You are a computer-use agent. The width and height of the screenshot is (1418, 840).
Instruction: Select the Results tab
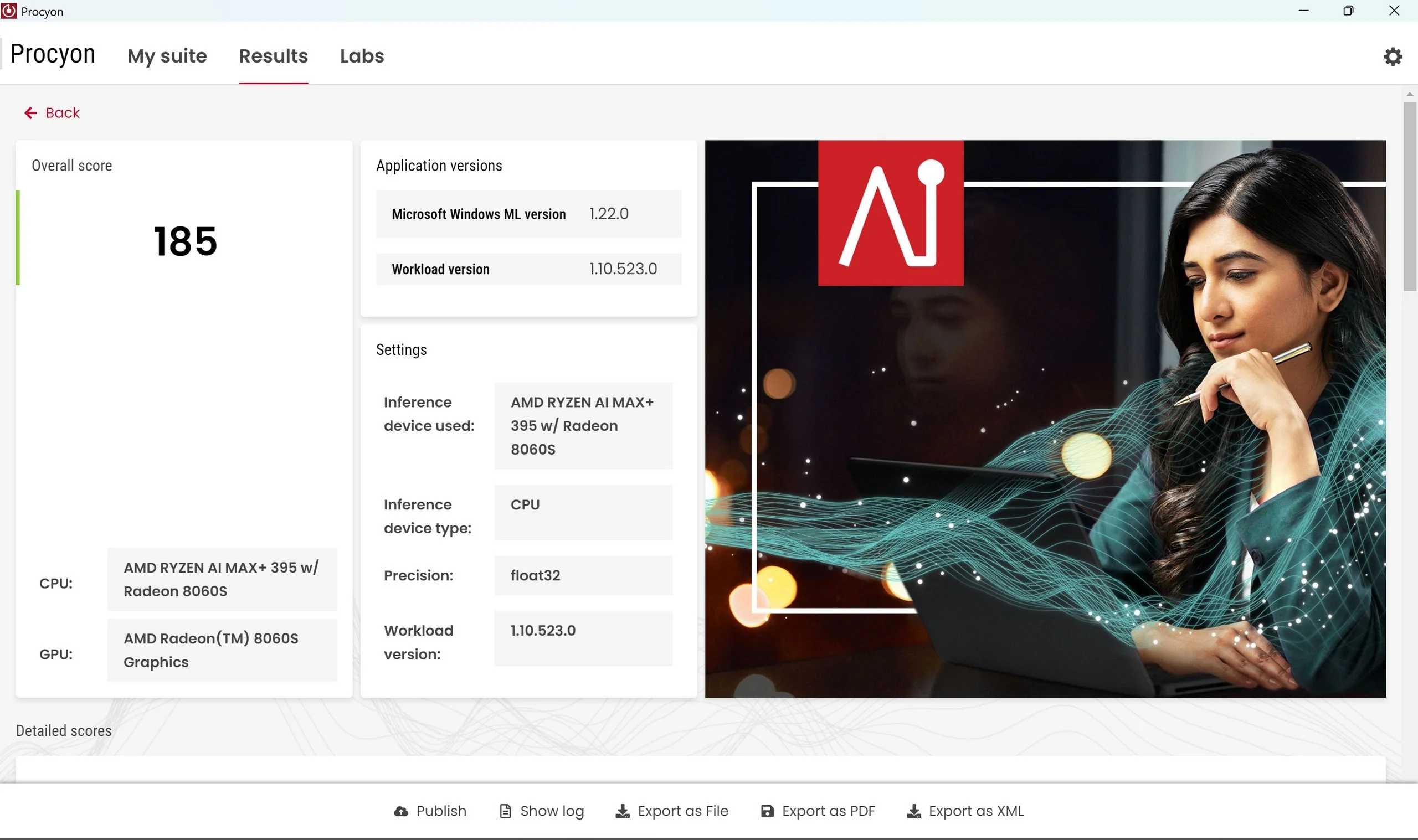pos(274,56)
